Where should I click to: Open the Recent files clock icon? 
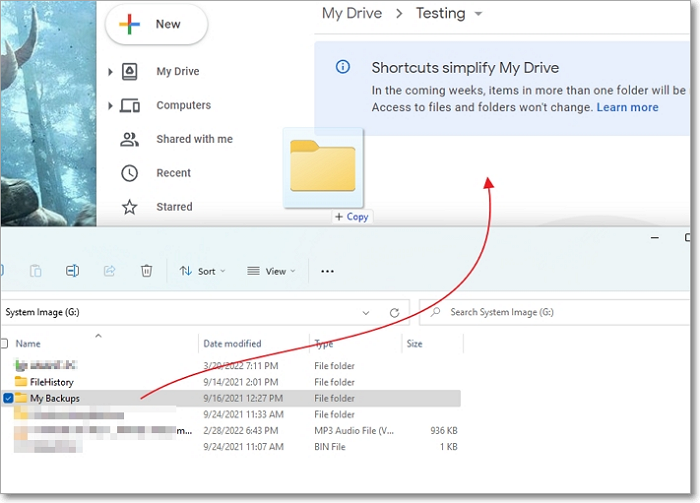129,173
